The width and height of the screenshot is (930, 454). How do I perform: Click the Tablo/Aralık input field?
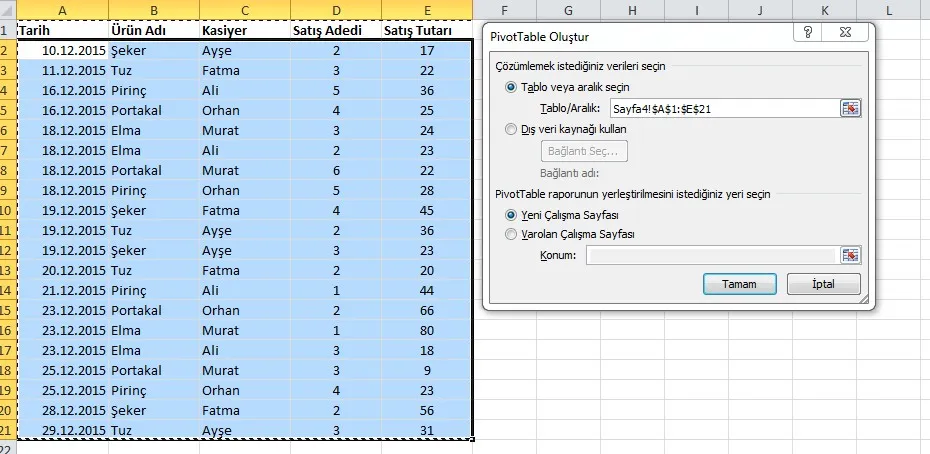tap(716, 109)
